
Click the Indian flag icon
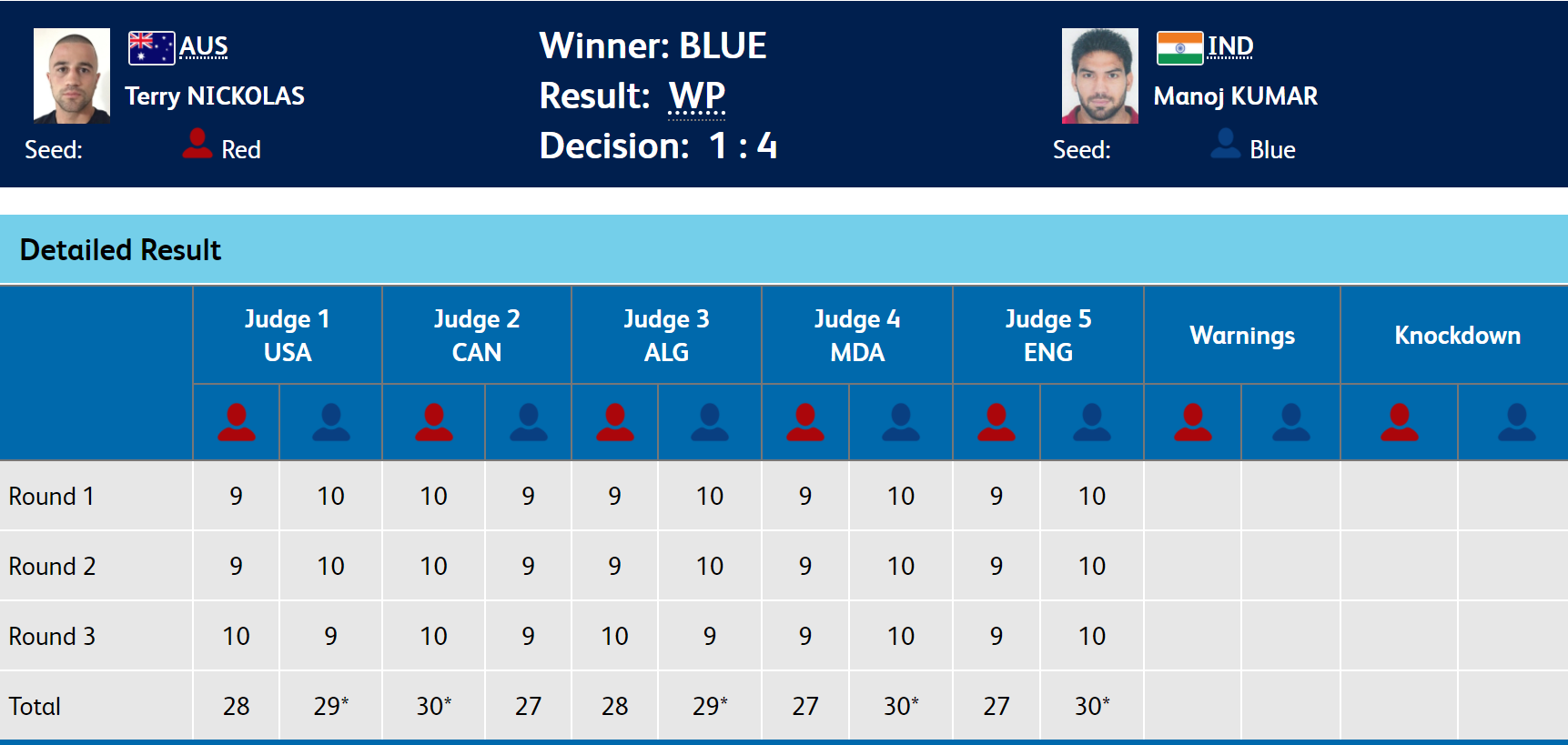pos(1179,47)
